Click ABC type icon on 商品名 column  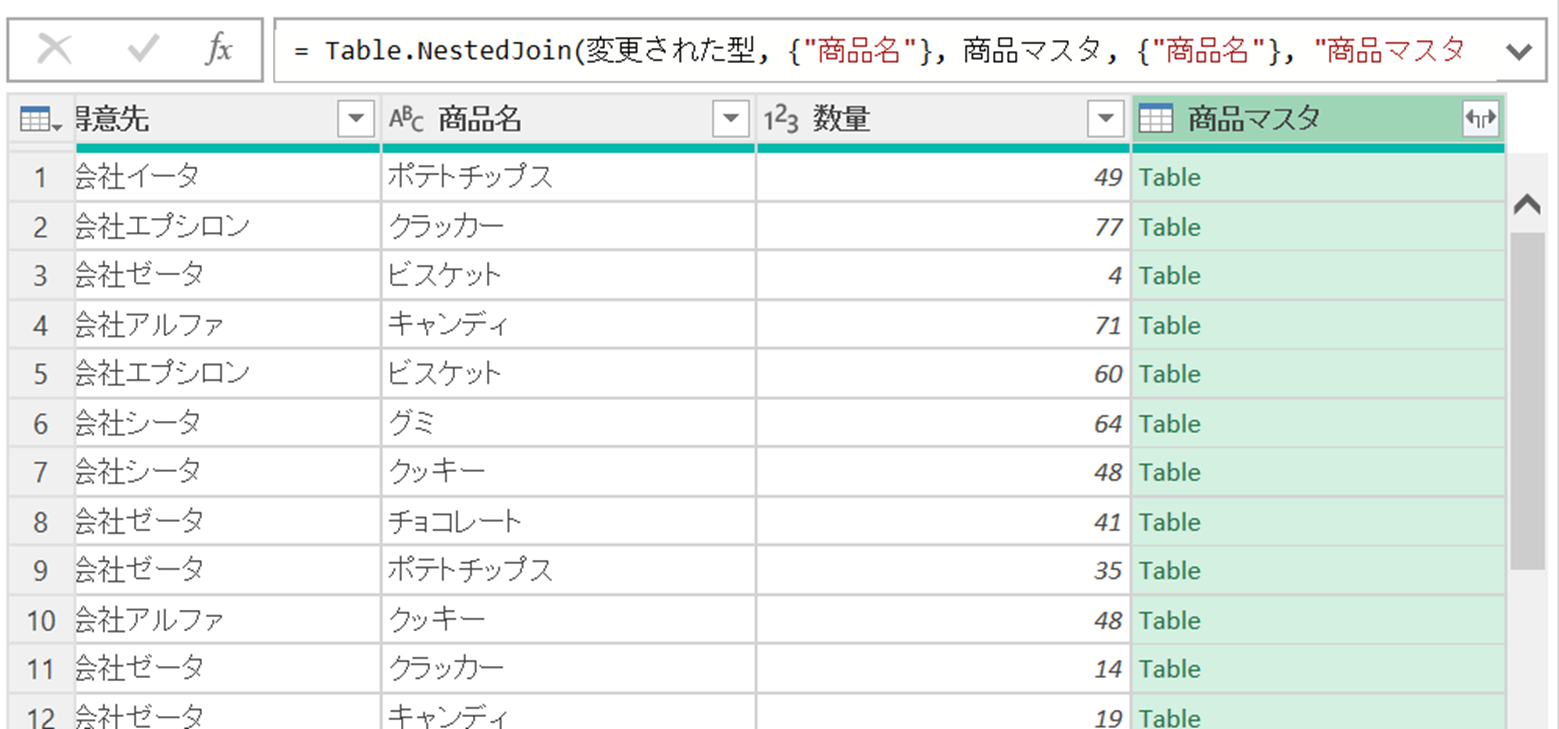pyautogui.click(x=406, y=120)
